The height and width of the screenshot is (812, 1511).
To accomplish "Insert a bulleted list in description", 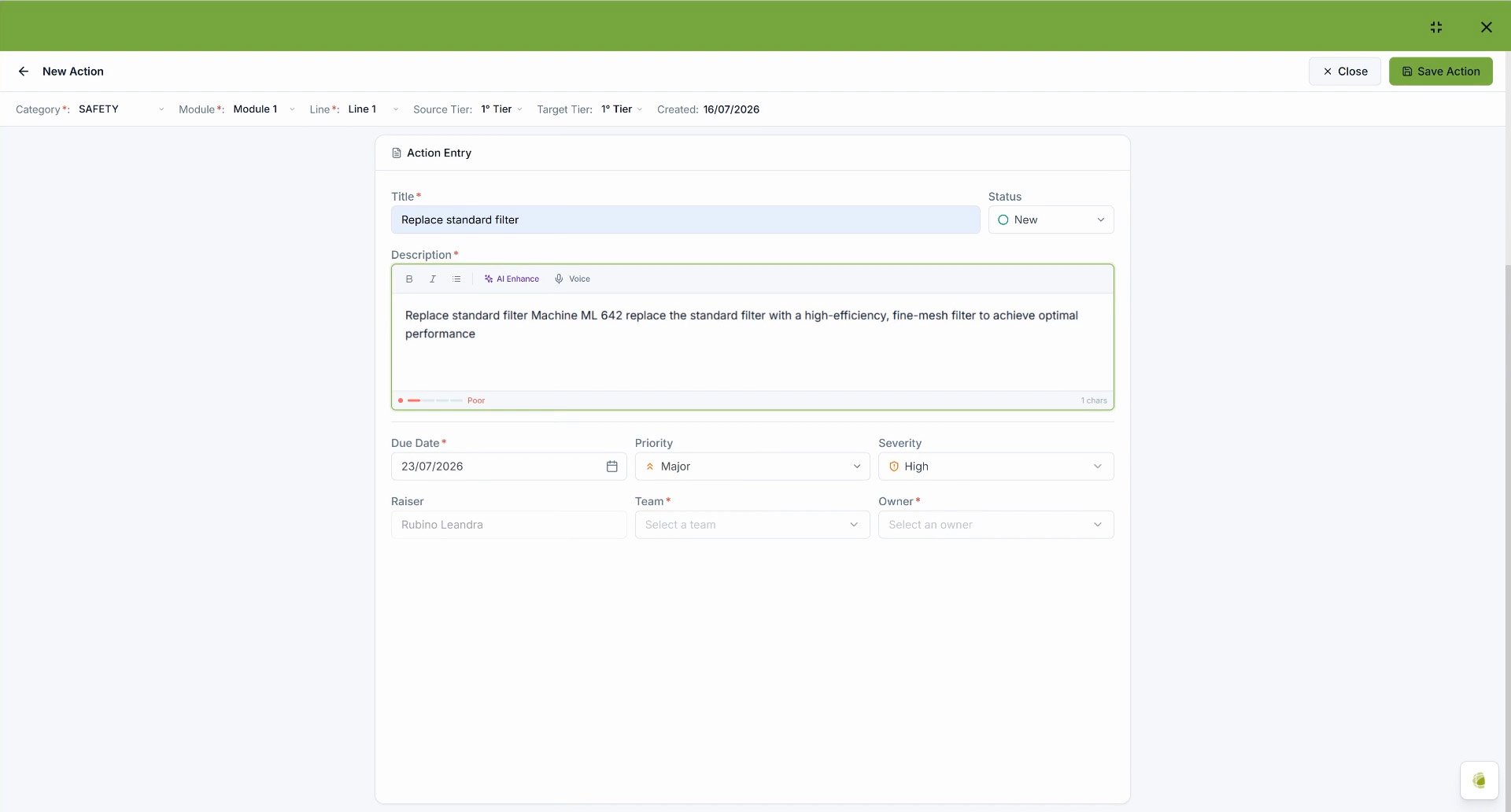I will [456, 279].
